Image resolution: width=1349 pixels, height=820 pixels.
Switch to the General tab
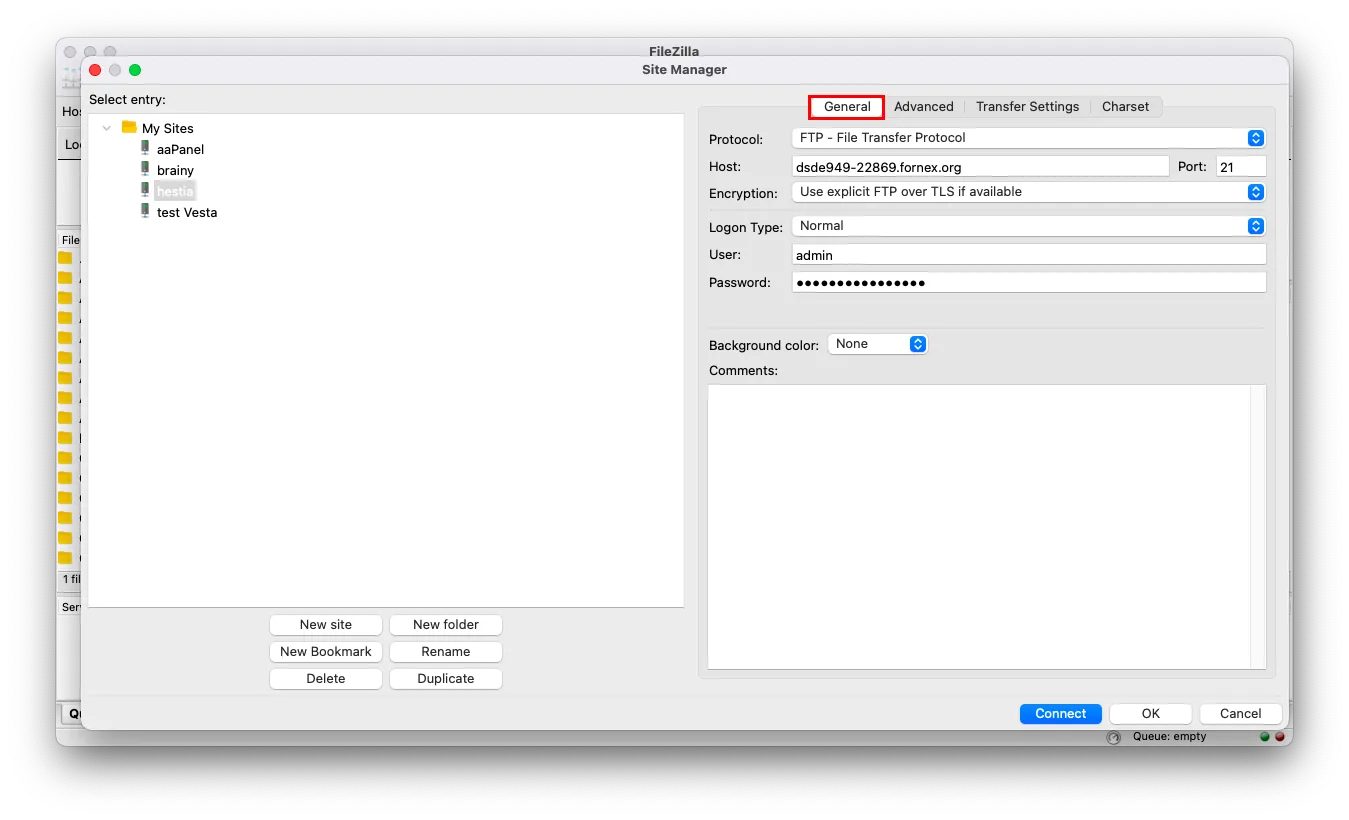tap(847, 106)
